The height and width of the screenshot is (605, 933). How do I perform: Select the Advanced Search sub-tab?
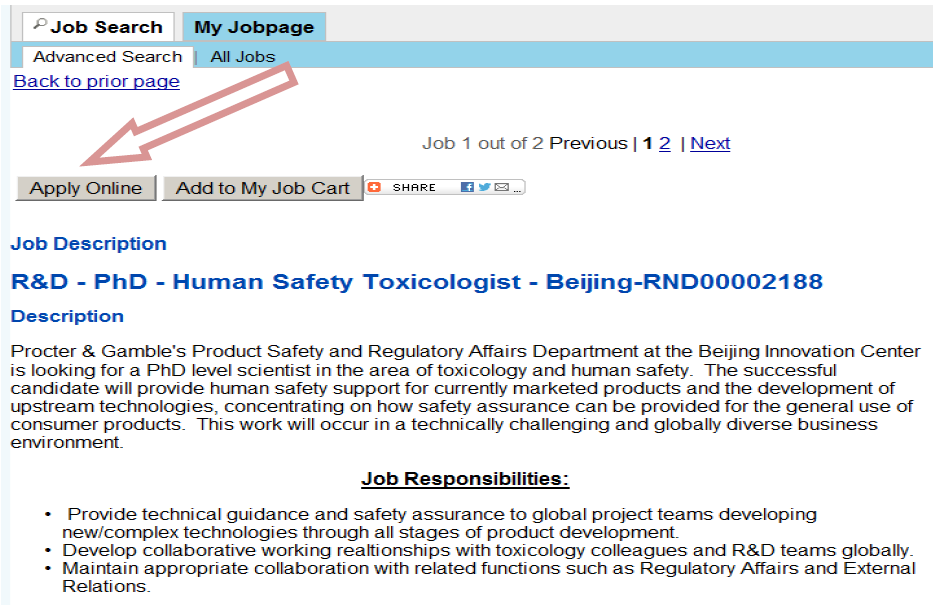pyautogui.click(x=108, y=57)
